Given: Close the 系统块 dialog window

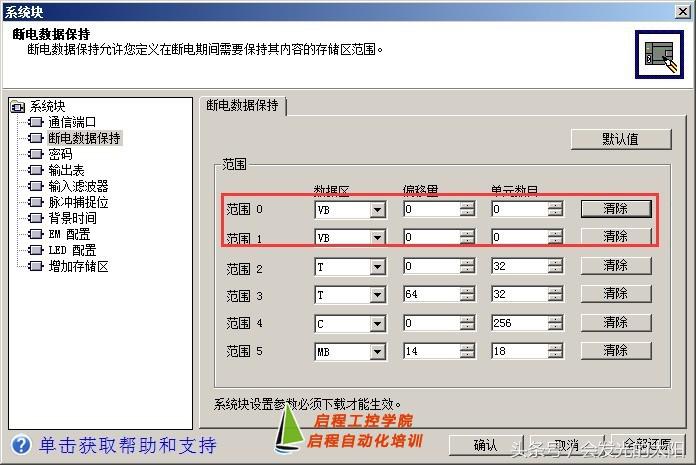Looking at the screenshot, I should [683, 12].
